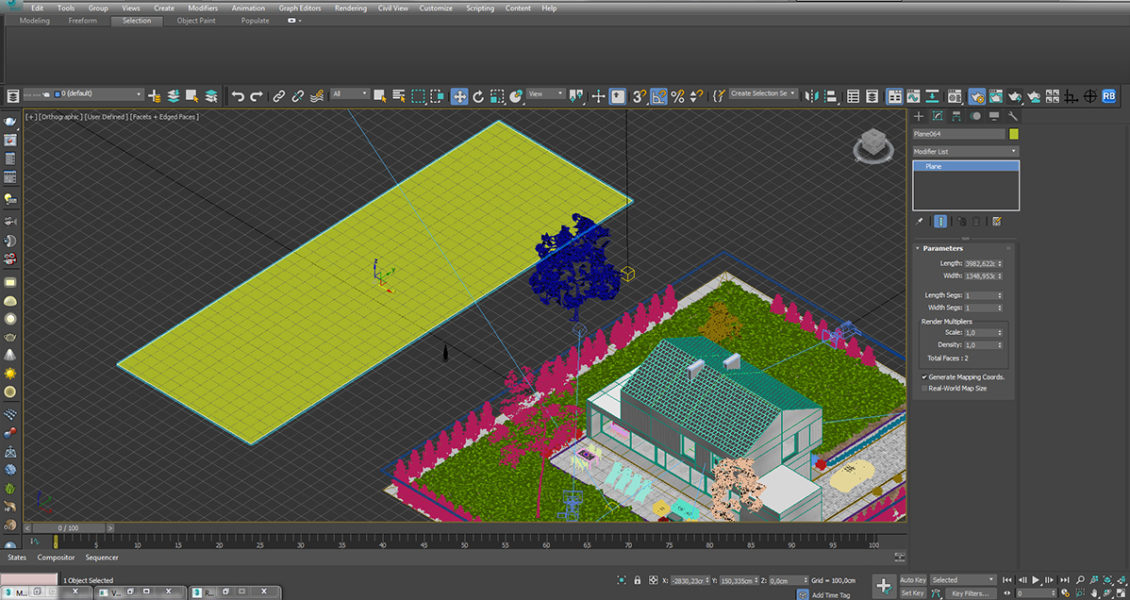
Task: Click Play Animation in the playback controls
Action: 1036,579
